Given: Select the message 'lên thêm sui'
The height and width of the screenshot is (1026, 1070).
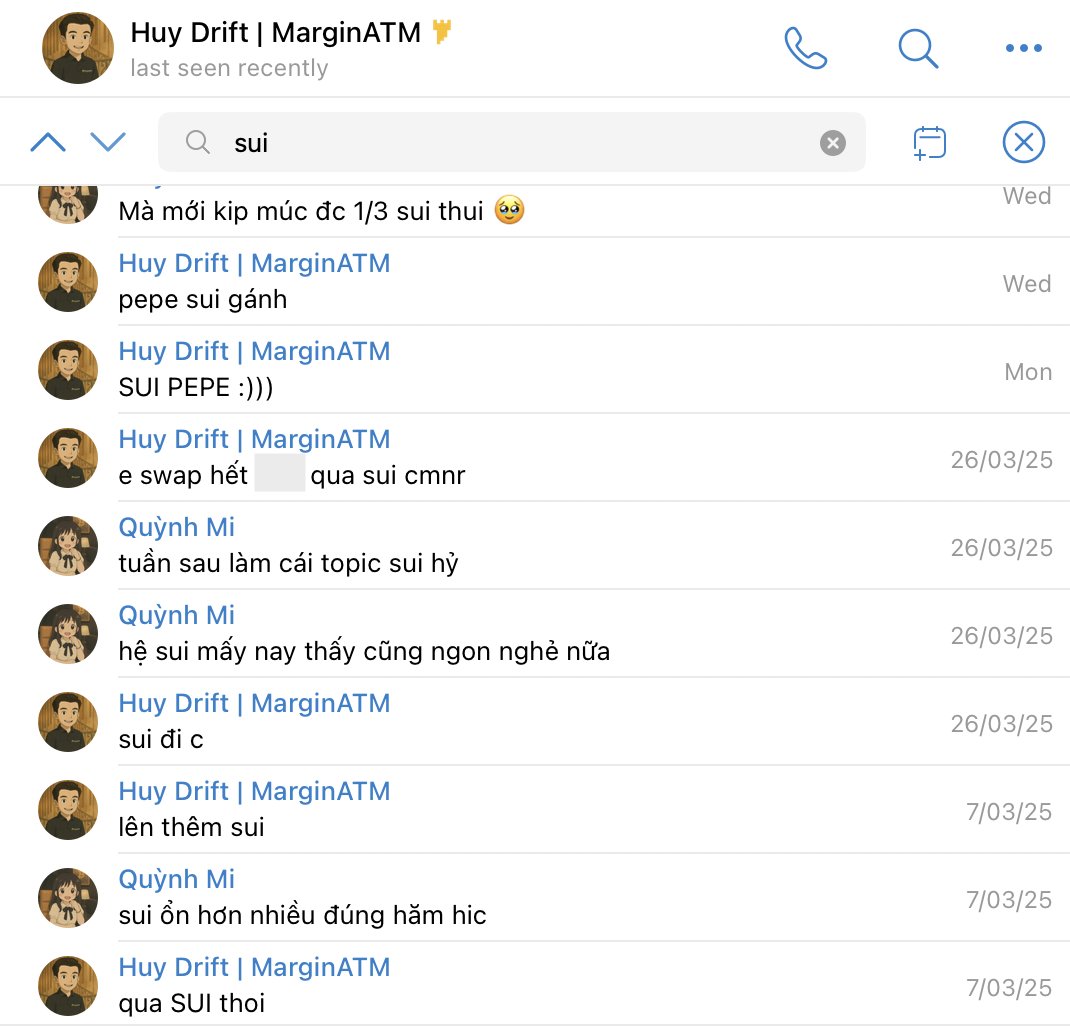Looking at the screenshot, I should coord(192,827).
